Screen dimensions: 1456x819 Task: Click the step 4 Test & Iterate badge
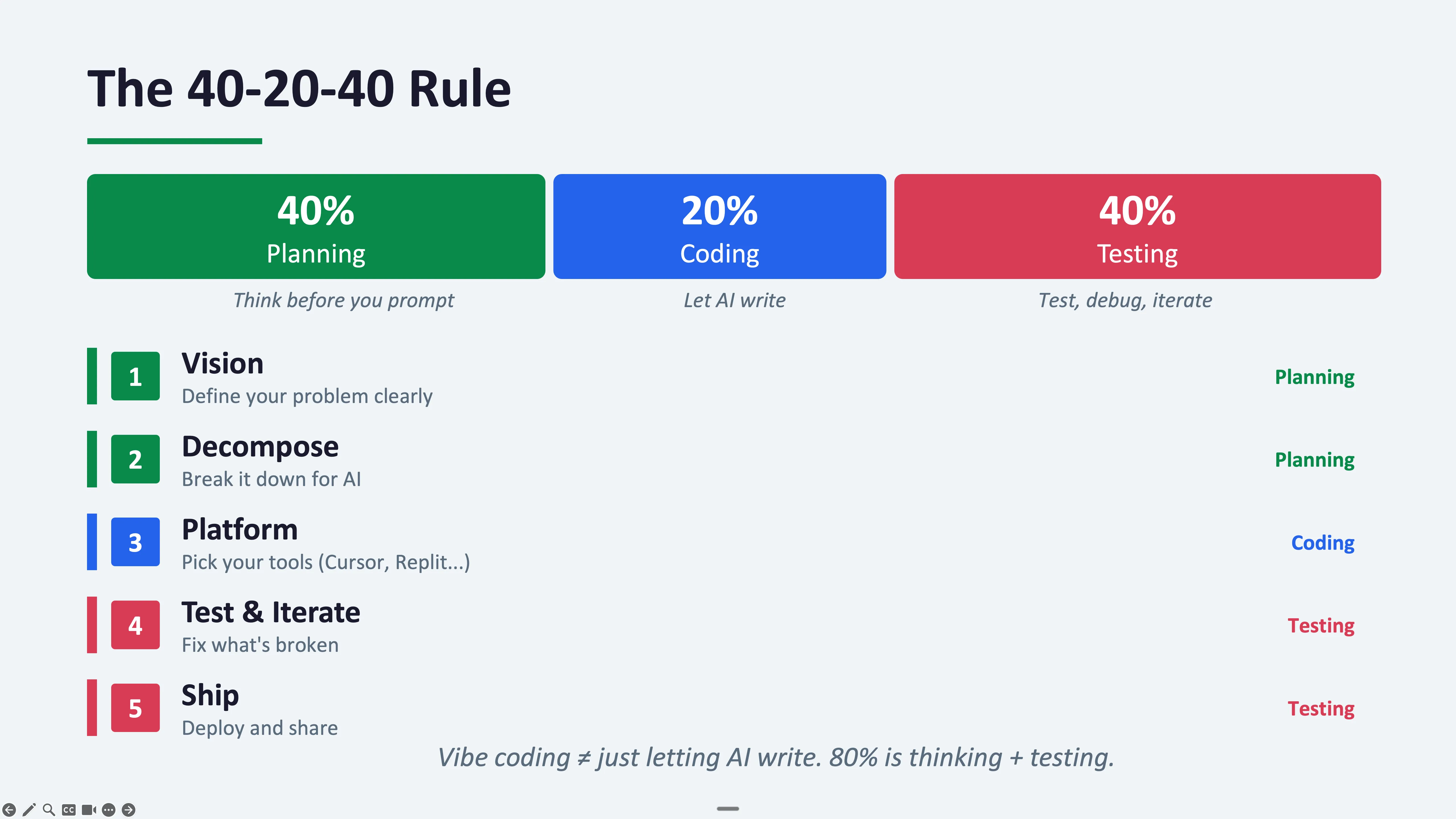[x=135, y=625]
